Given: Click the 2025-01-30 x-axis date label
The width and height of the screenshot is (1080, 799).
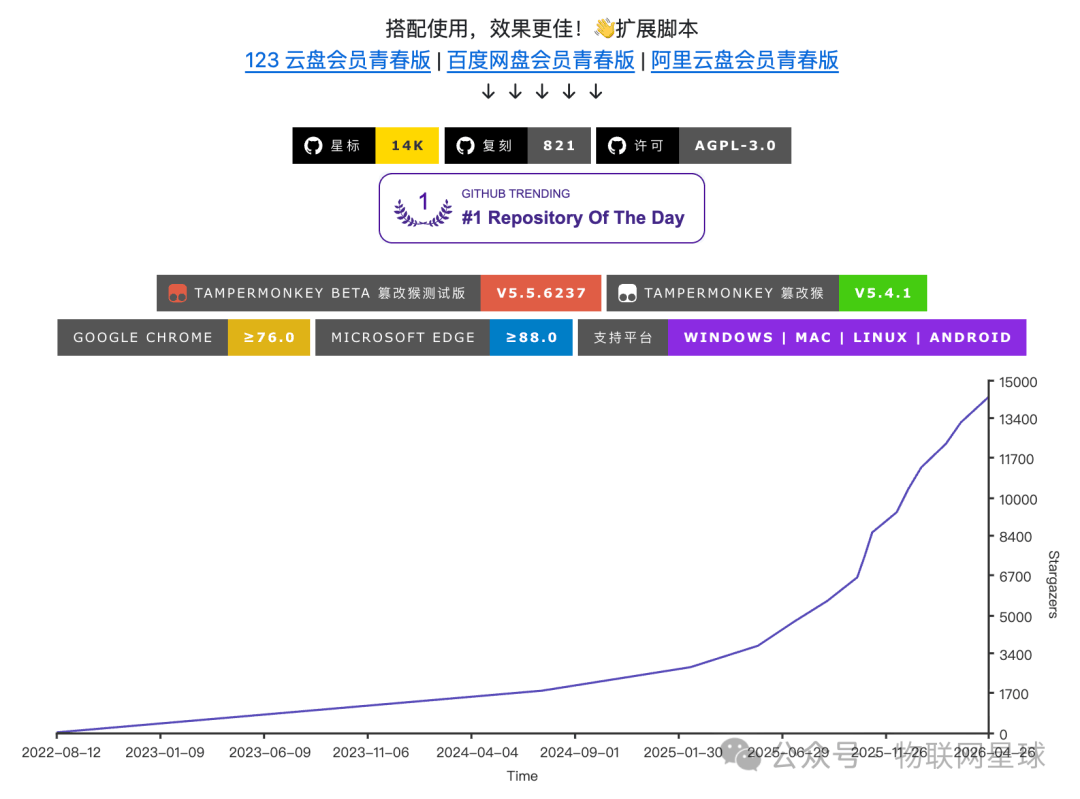Looking at the screenshot, I should 683,752.
